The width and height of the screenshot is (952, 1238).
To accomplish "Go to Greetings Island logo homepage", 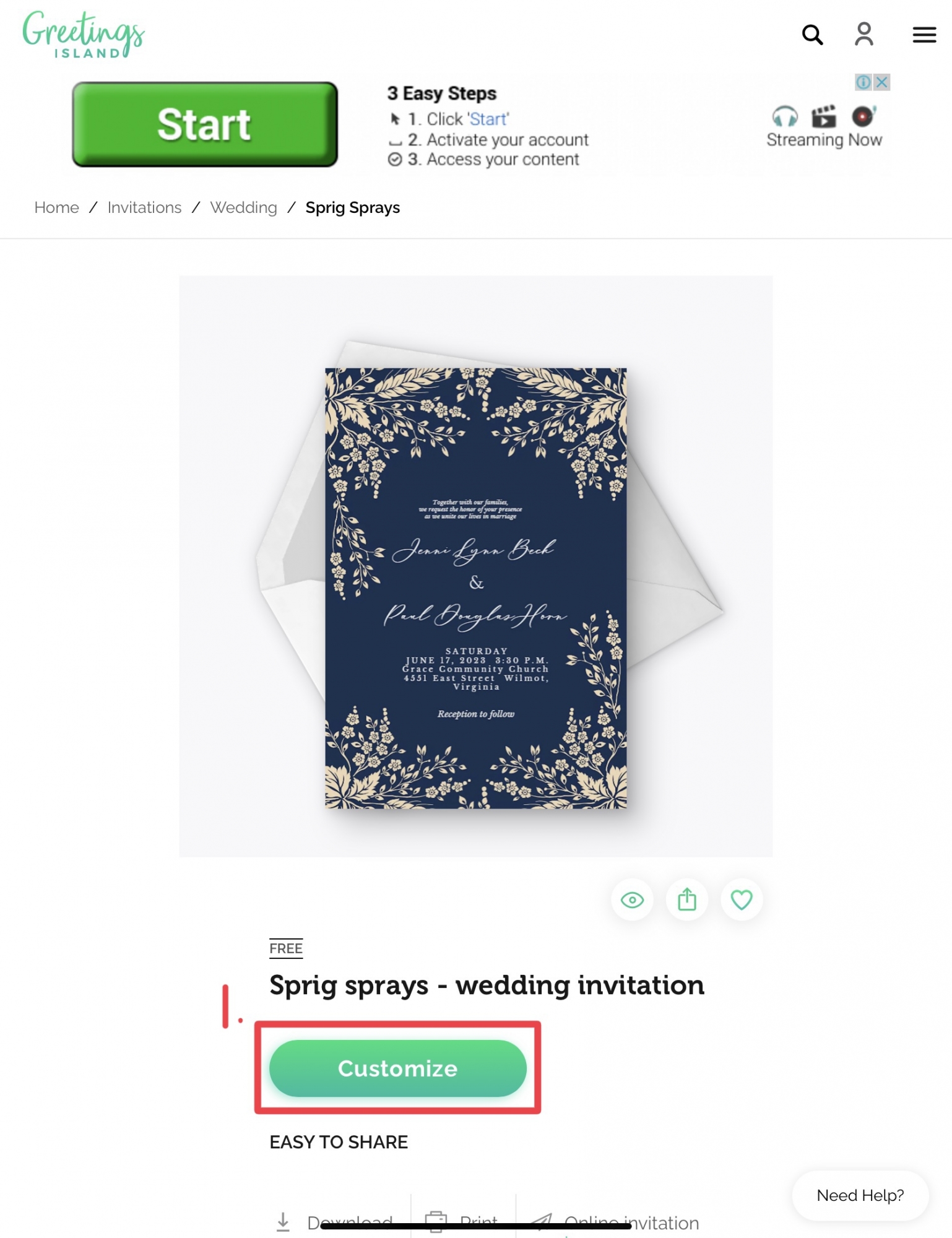I will pos(84,35).
